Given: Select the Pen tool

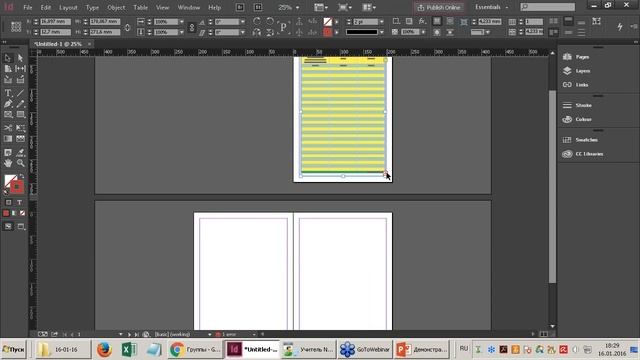Looking at the screenshot, I should 8,104.
